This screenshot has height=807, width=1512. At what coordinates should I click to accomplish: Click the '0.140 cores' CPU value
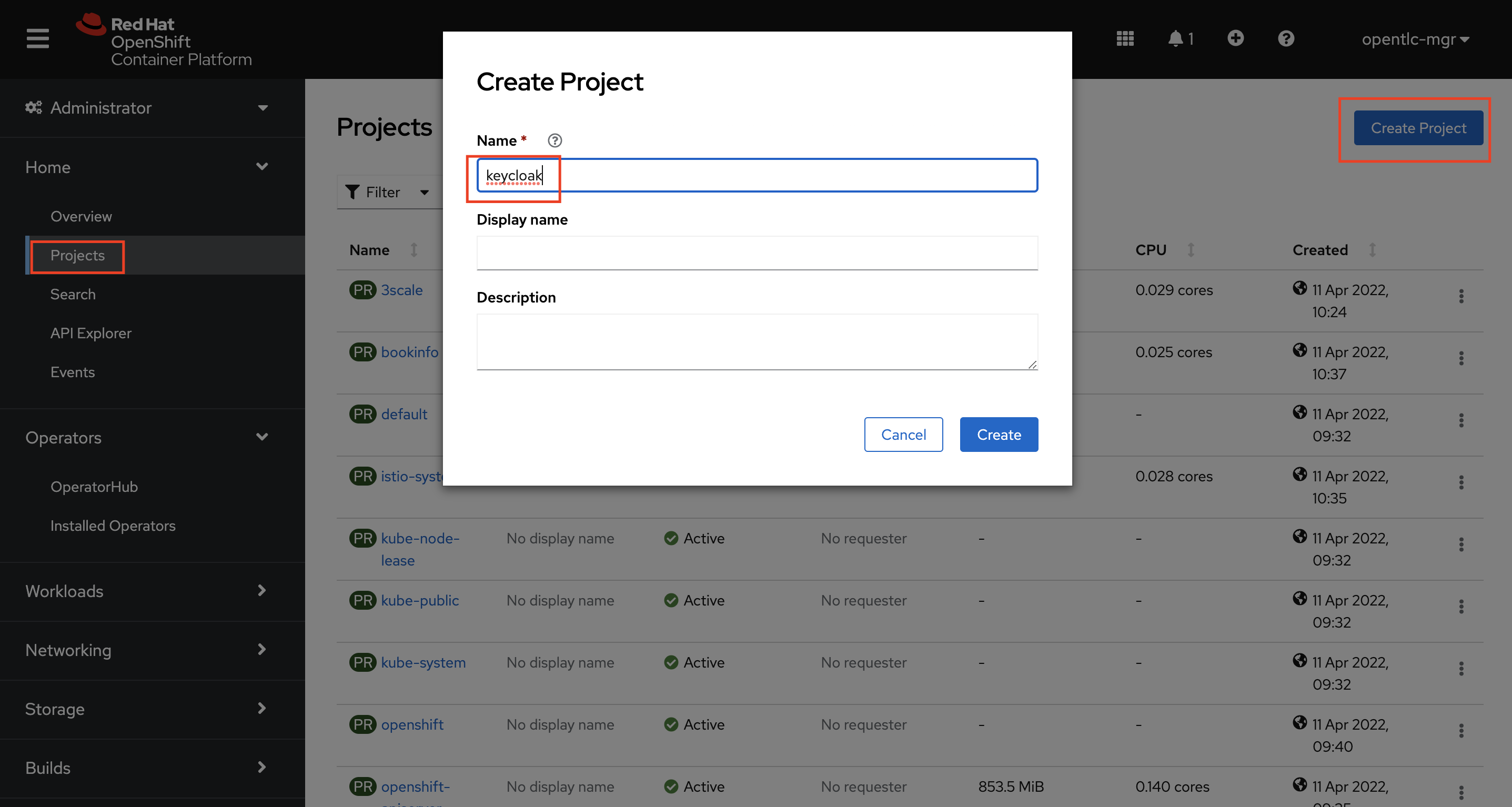1172,786
